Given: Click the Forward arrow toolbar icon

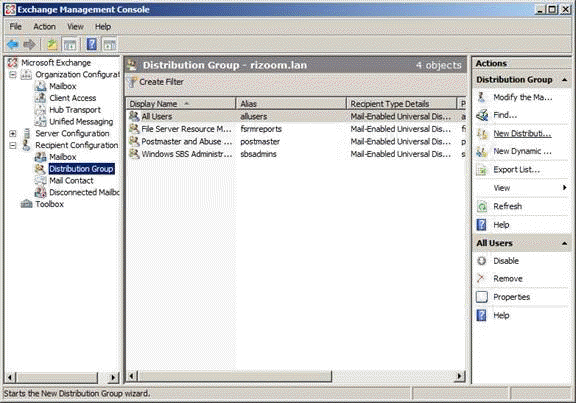Looking at the screenshot, I should tap(29, 45).
